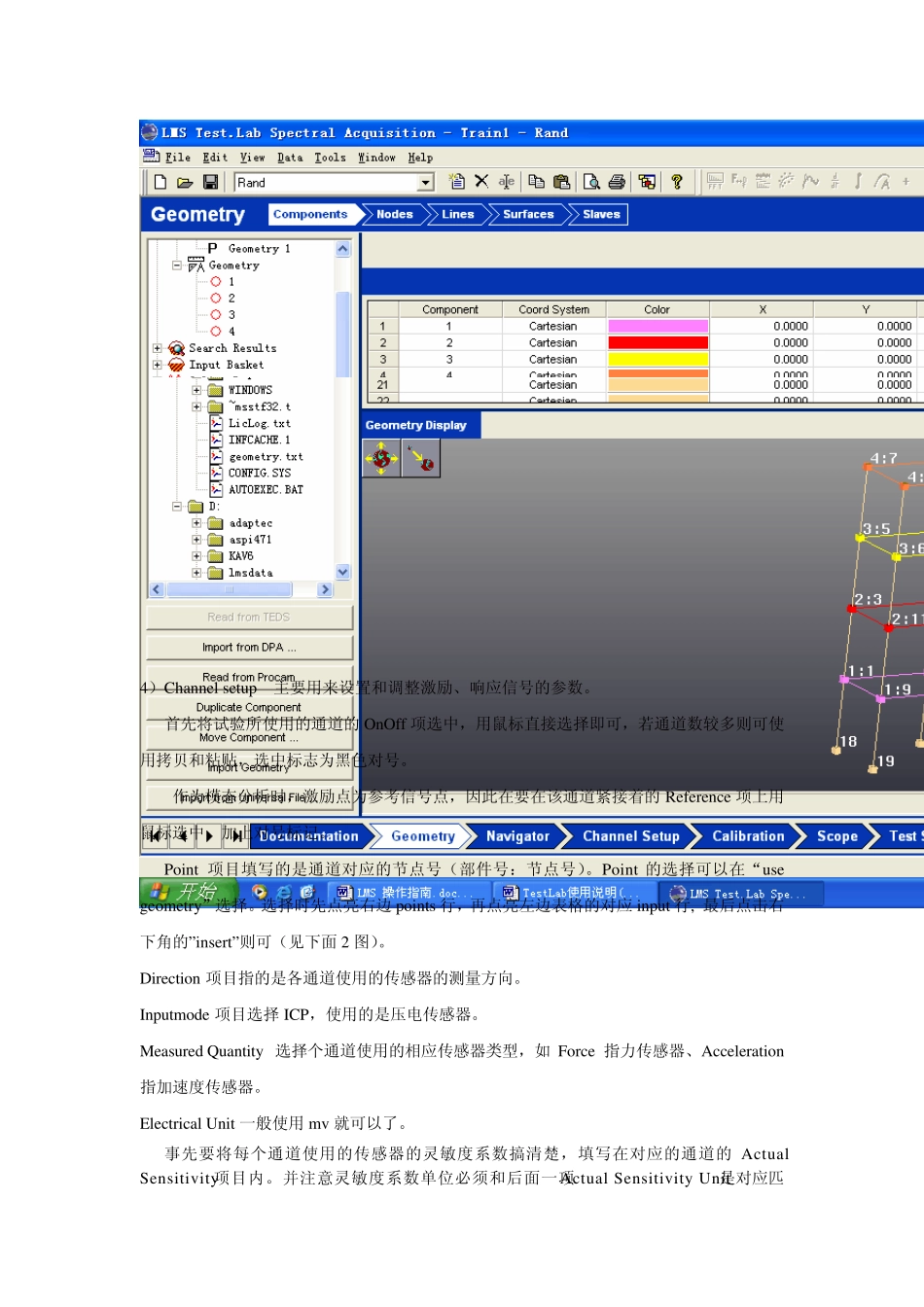Screen dimensions: 924x1307
Task: Open Print Preview from the toolbar
Action: coord(591,181)
